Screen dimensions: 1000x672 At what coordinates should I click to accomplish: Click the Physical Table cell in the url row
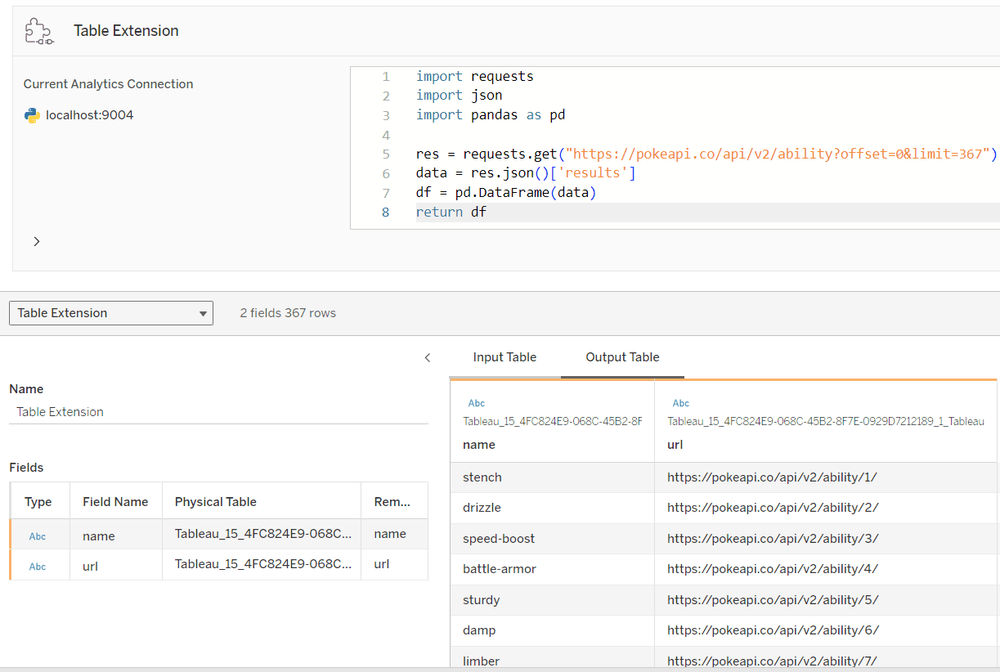pyautogui.click(x=263, y=564)
